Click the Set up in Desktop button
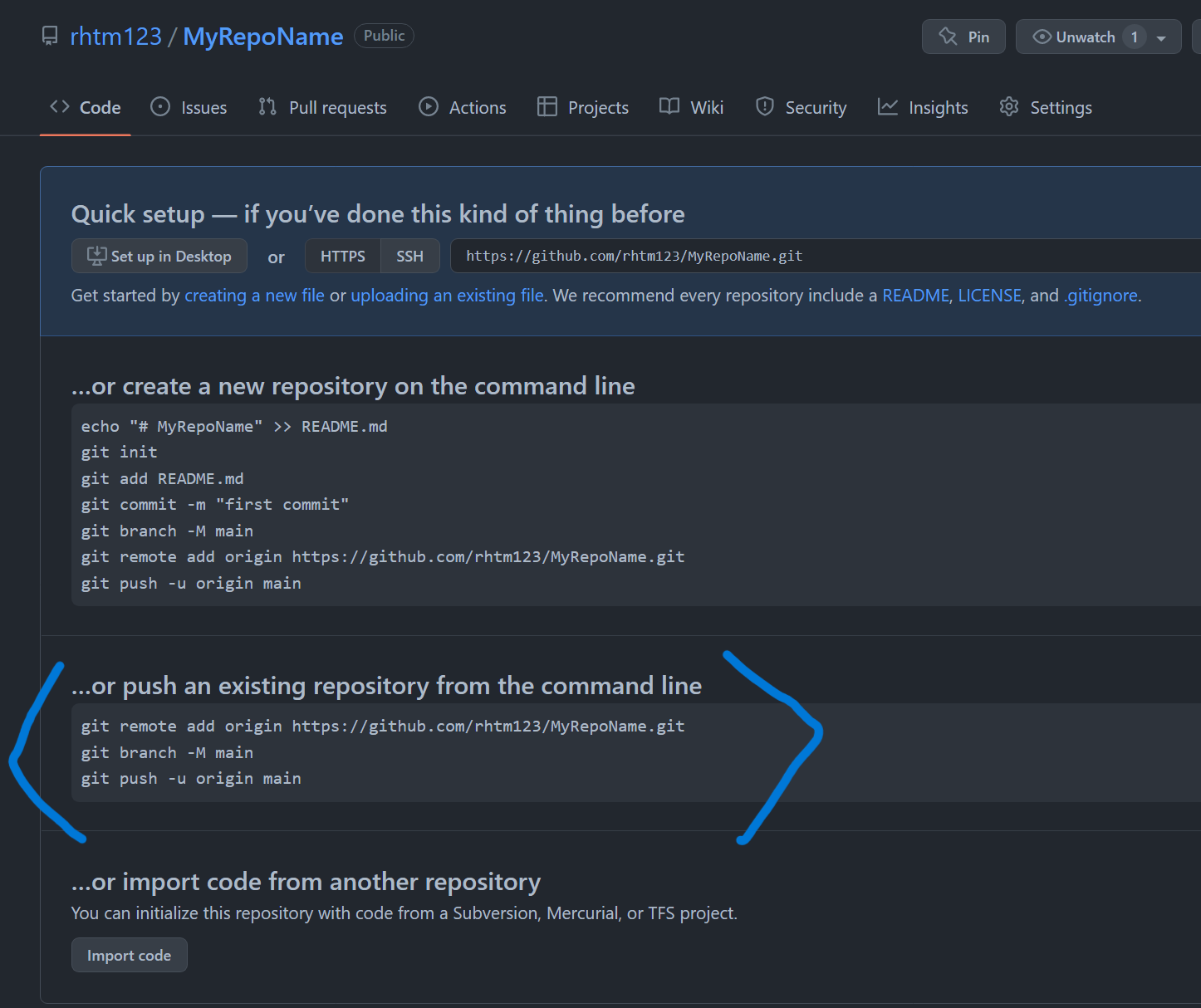 [x=159, y=256]
